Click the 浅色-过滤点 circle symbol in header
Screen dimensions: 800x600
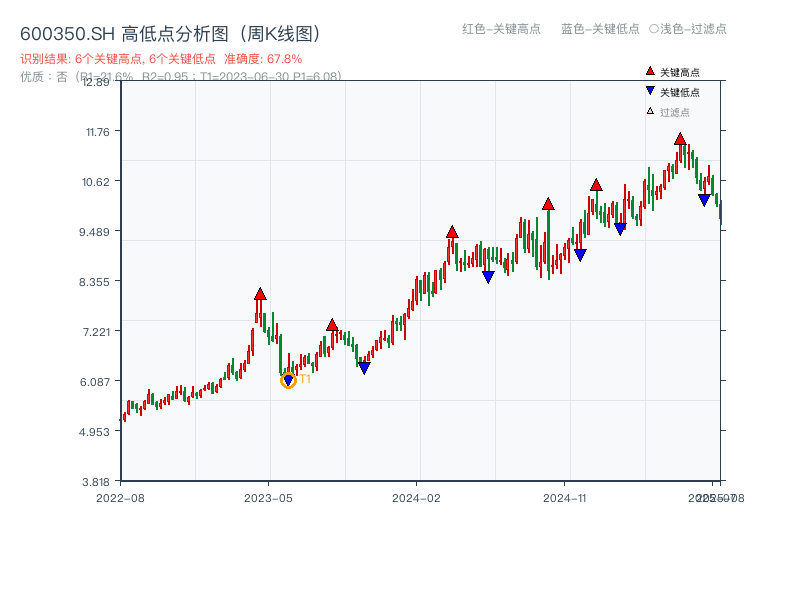click(x=654, y=29)
